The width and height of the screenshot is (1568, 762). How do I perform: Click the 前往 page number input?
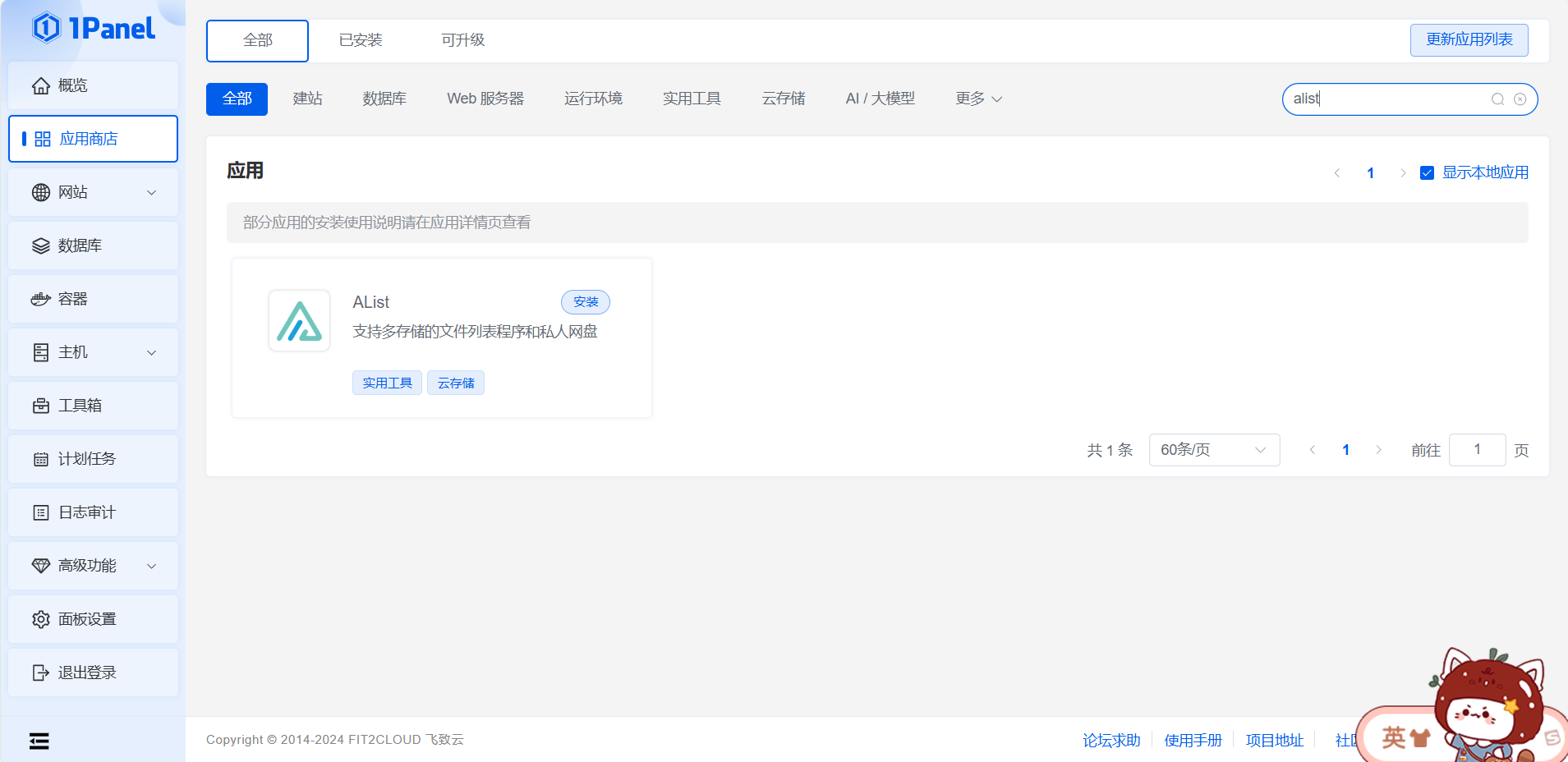1478,450
